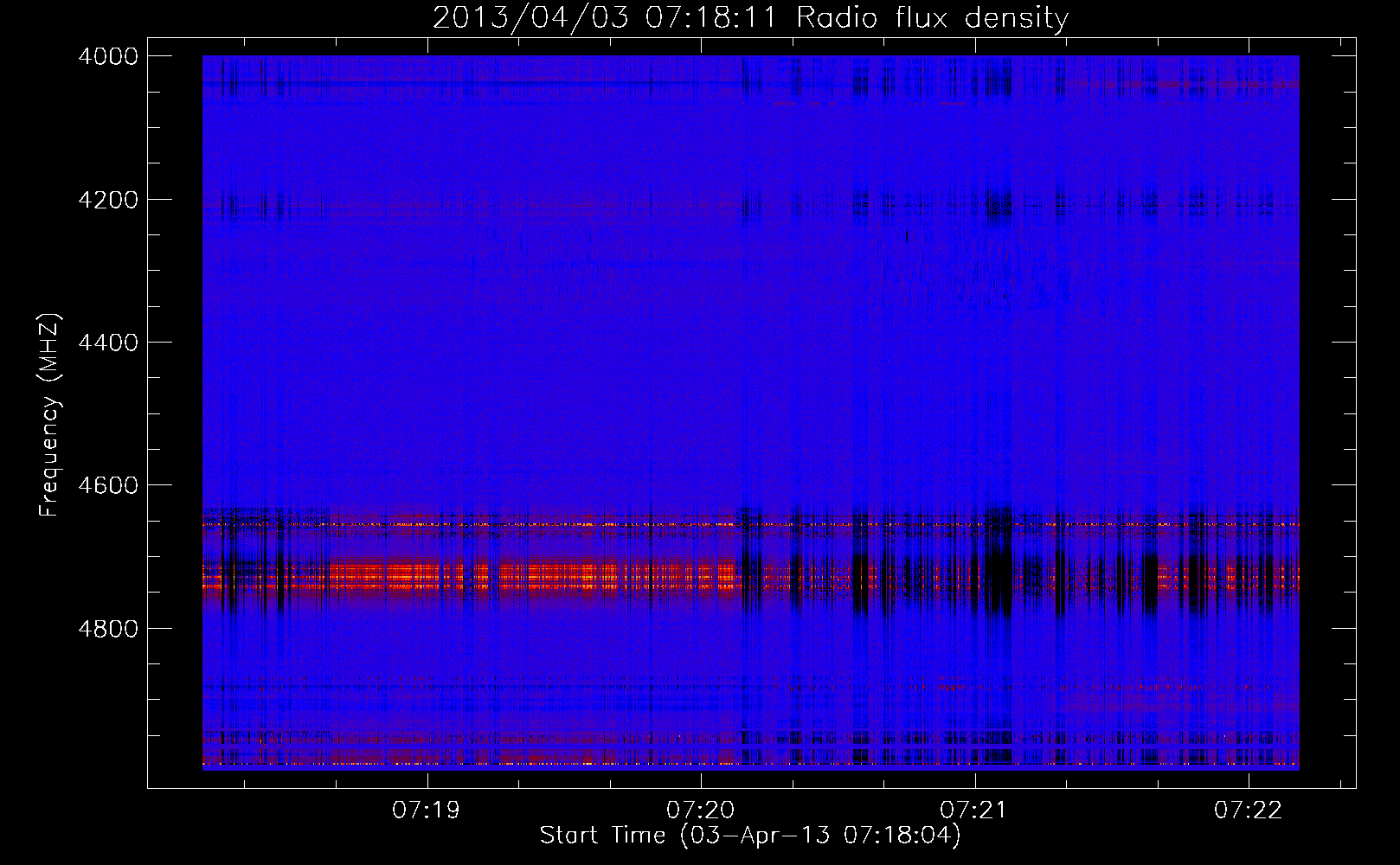Viewport: 1400px width, 865px height.
Task: Click the "Frequency (MHZ)" axis label
Action: pyautogui.click(x=50, y=416)
